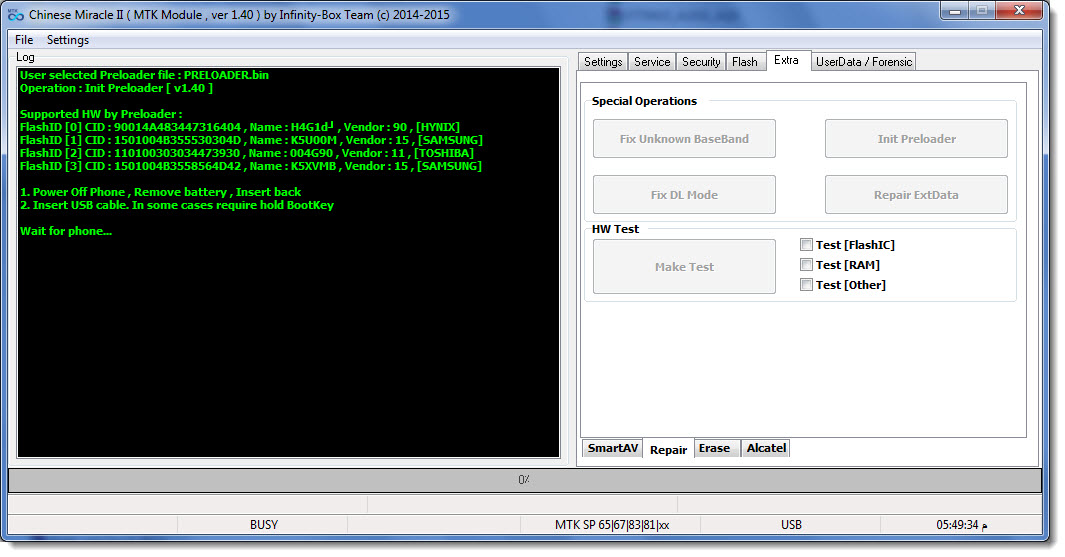Click the 05:49:34 clock in status bar
Screen dimensions: 1065x557
click(x=962, y=524)
